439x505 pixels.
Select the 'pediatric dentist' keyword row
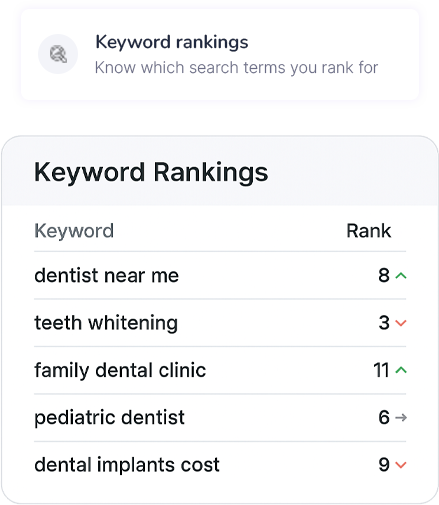(x=220, y=418)
